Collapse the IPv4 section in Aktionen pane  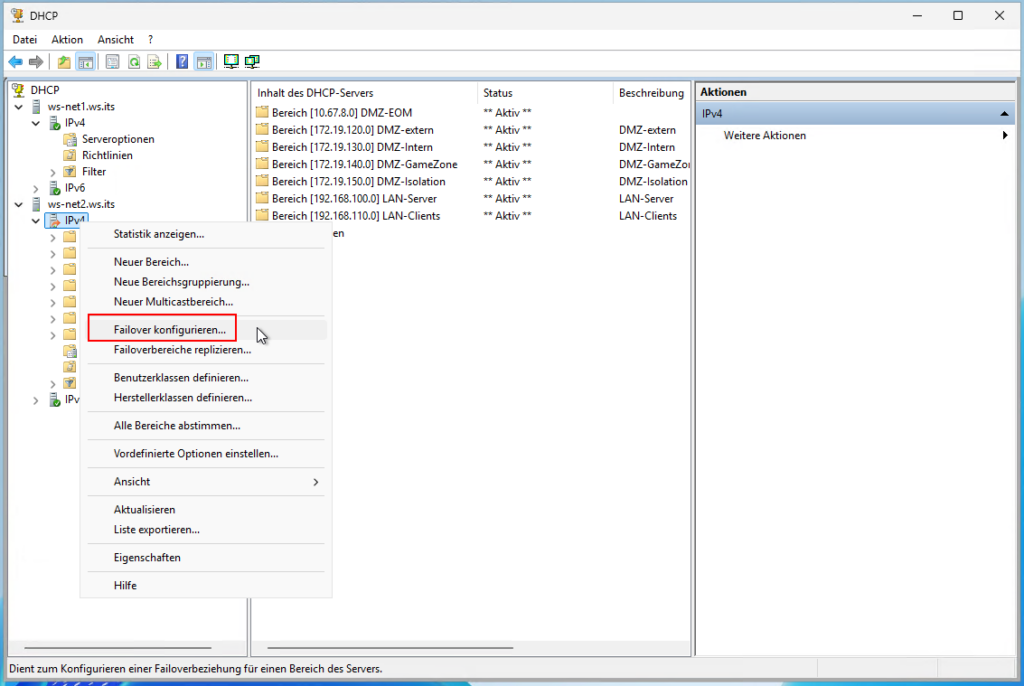click(1004, 114)
